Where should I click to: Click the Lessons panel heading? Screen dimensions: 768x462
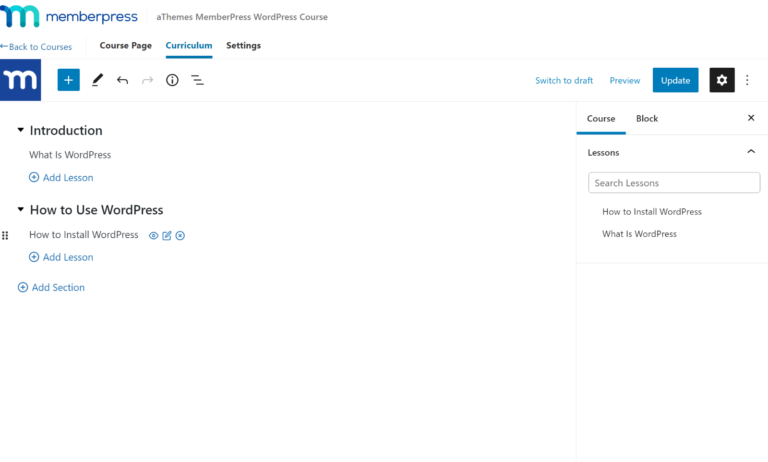(603, 152)
